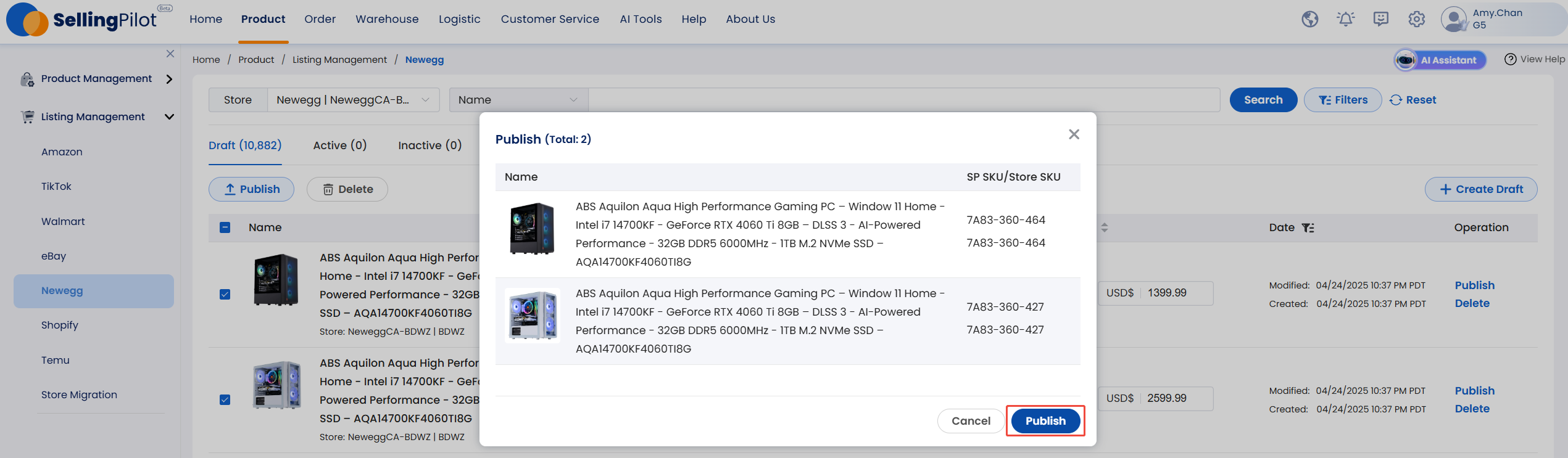This screenshot has width=1568, height=458.
Task: Expand the Product Management section
Action: tap(169, 79)
